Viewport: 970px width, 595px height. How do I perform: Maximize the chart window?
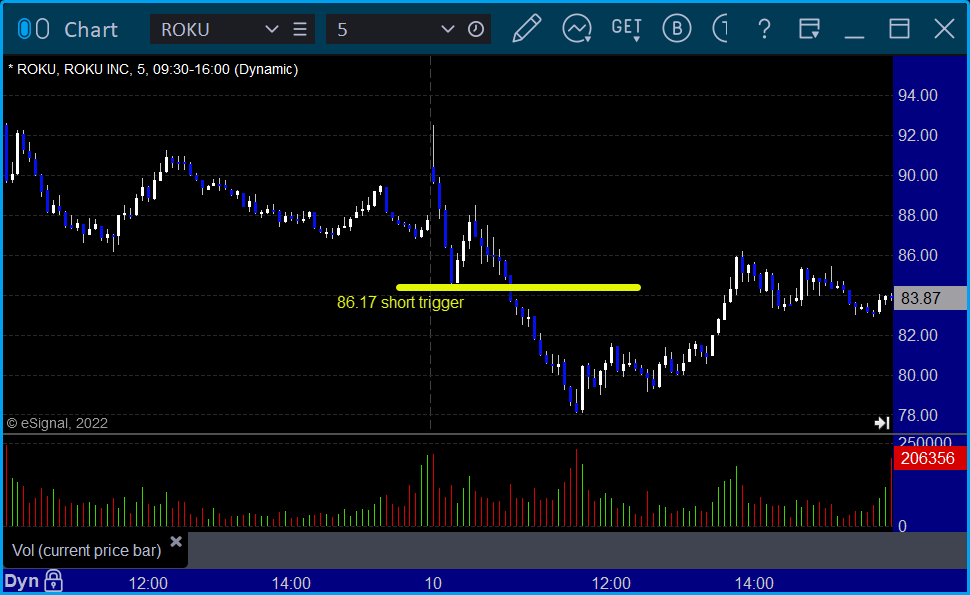(899, 28)
